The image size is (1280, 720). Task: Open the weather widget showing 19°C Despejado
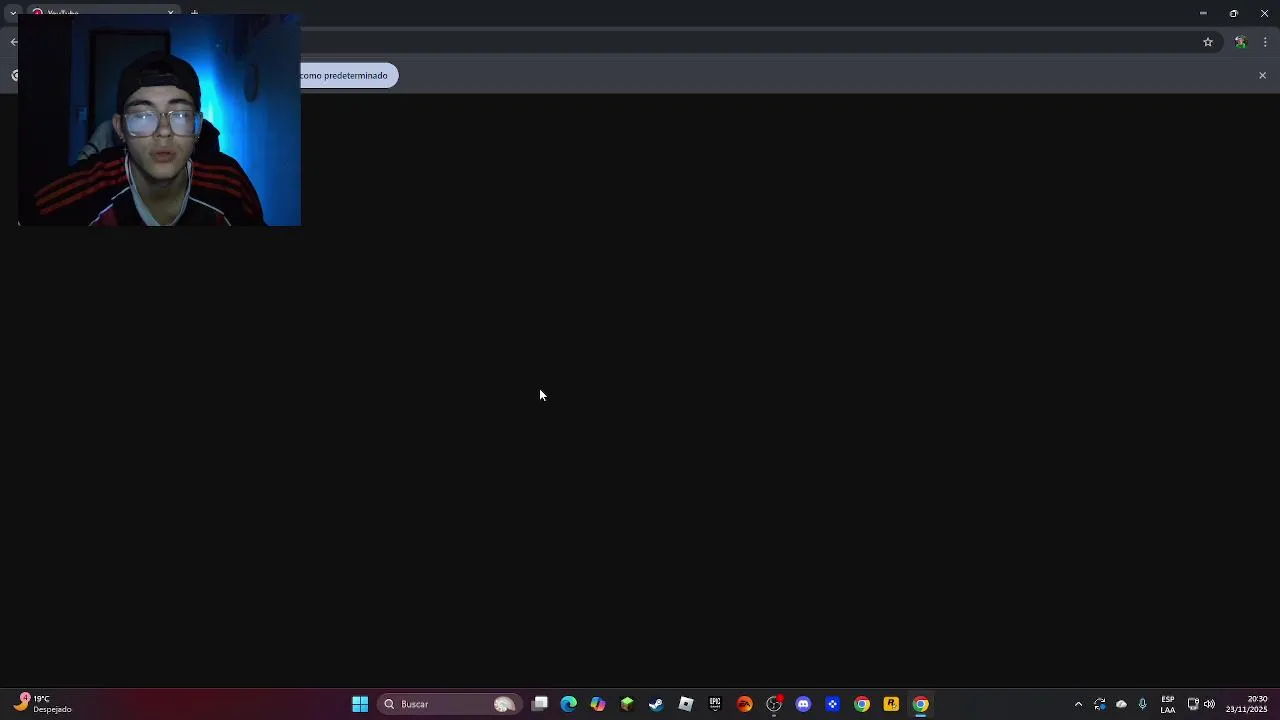(42, 704)
